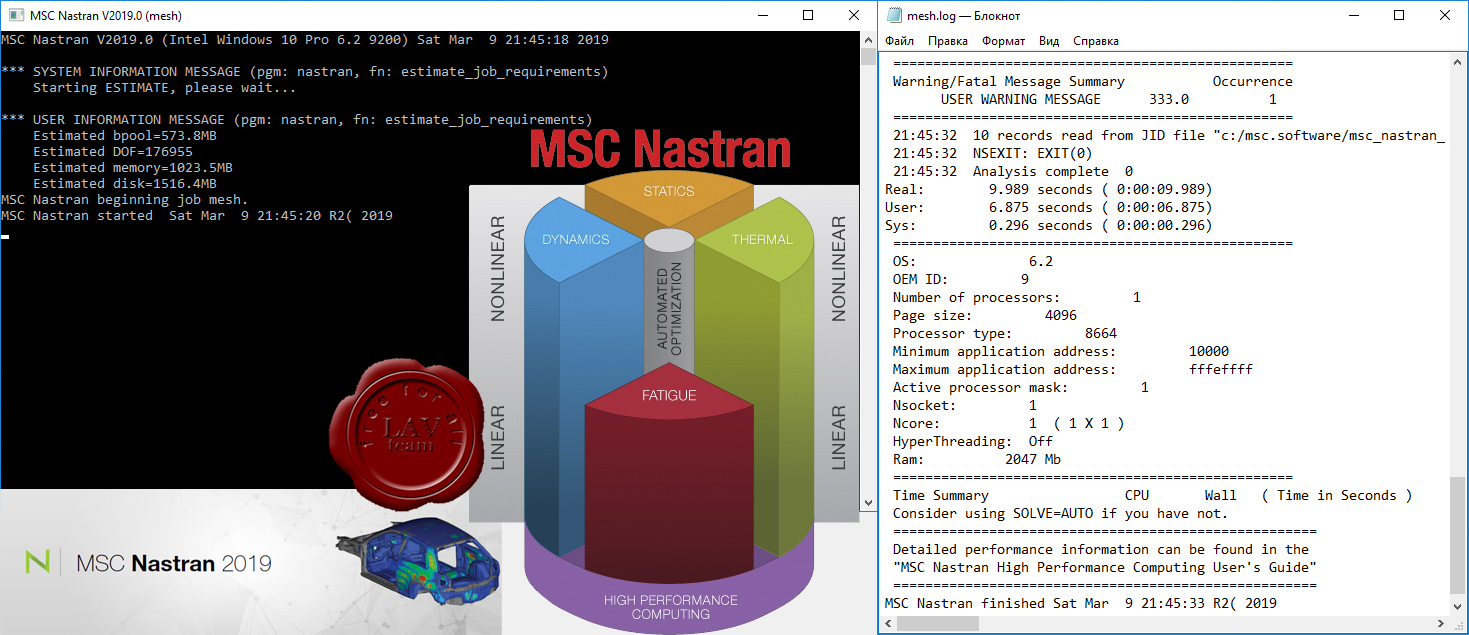Viewport: 1469px width, 635px height.
Task: Open the Файл menu in Notepad
Action: 899,41
